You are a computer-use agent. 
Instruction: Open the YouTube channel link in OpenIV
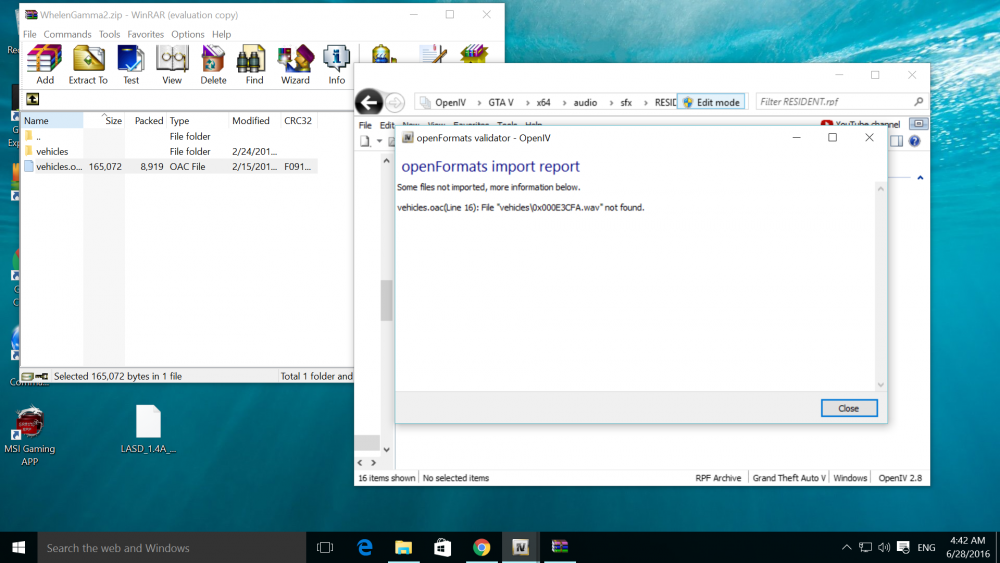[x=860, y=124]
